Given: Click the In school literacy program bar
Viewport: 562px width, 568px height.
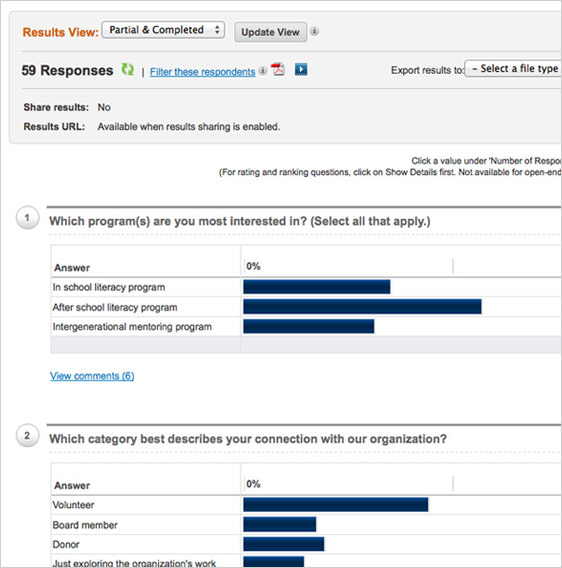Looking at the screenshot, I should click(x=317, y=287).
